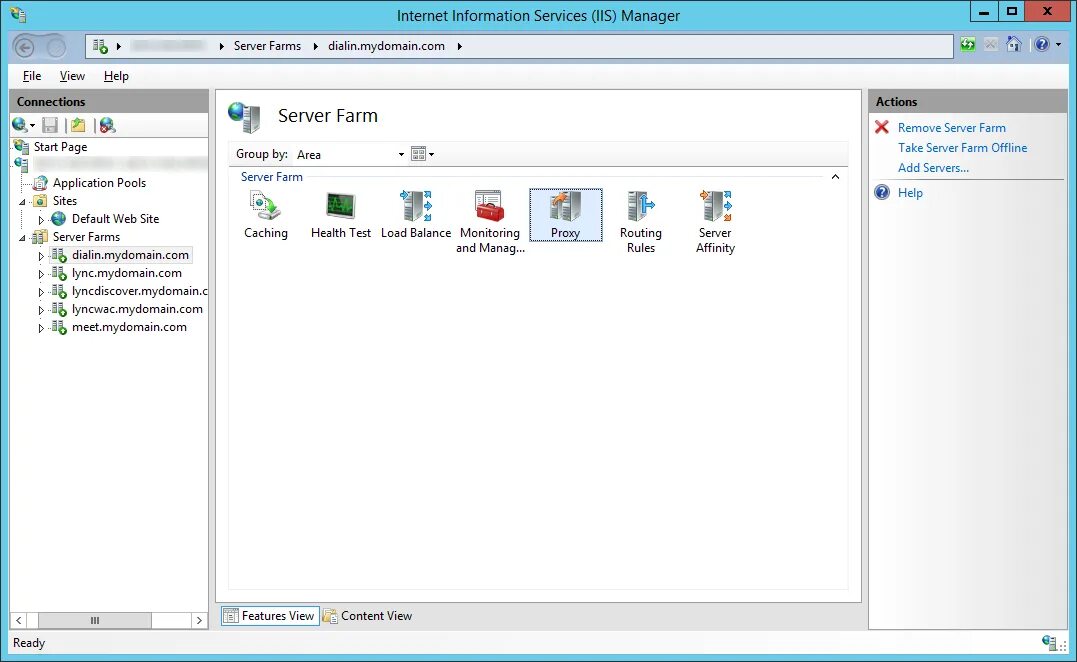This screenshot has height=662, width=1077.
Task: Open the Health Test feature
Action: 341,216
